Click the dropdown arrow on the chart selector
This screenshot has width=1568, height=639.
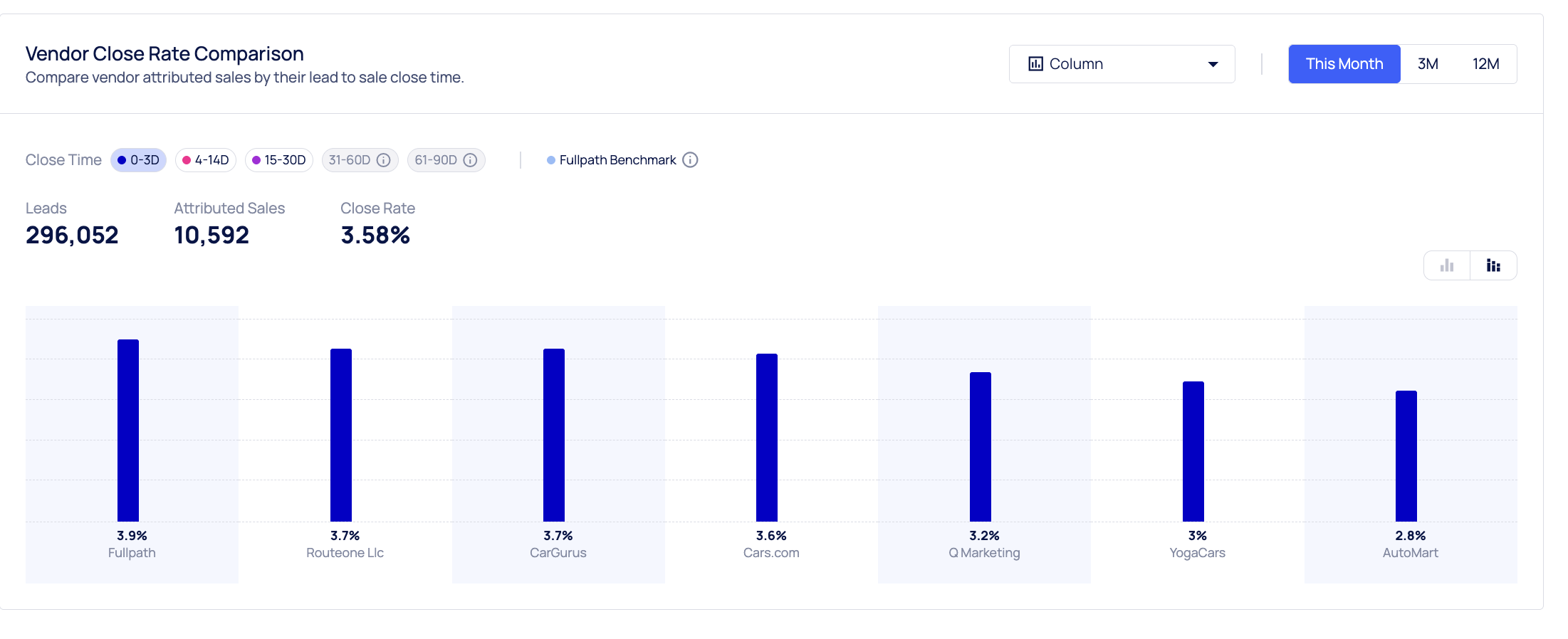pyautogui.click(x=1213, y=64)
